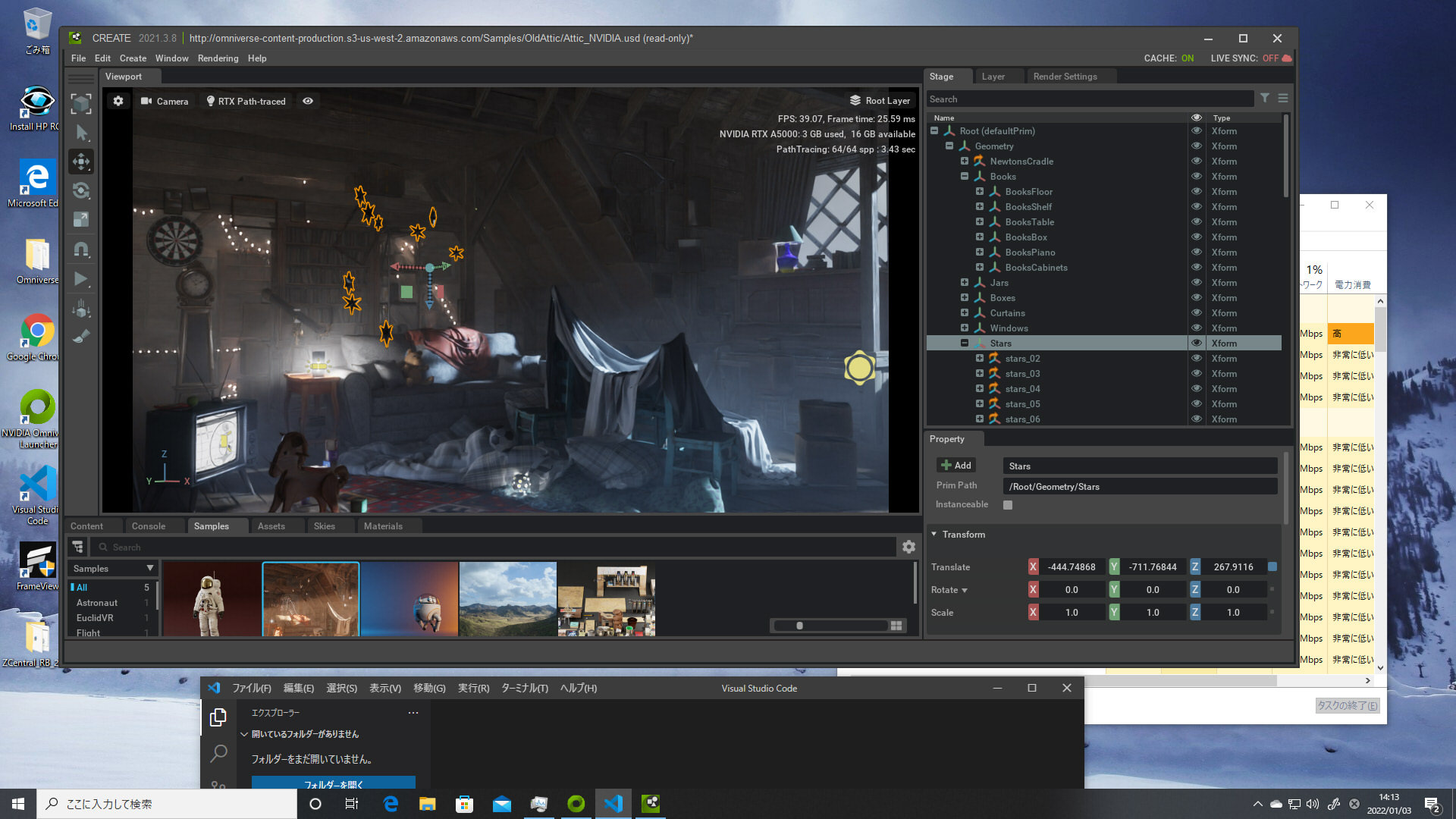Image resolution: width=1456 pixels, height=819 pixels.
Task: Activate the Move tool in viewport toolbar
Action: click(x=81, y=162)
